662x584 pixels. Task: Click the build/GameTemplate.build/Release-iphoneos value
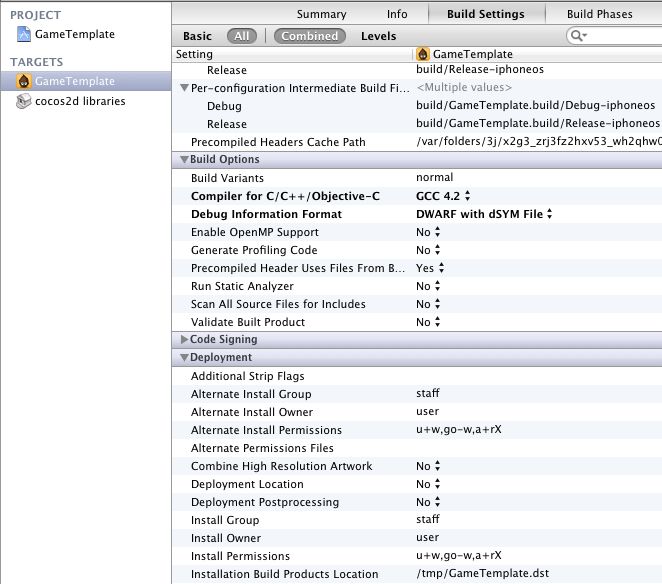[x=537, y=123]
